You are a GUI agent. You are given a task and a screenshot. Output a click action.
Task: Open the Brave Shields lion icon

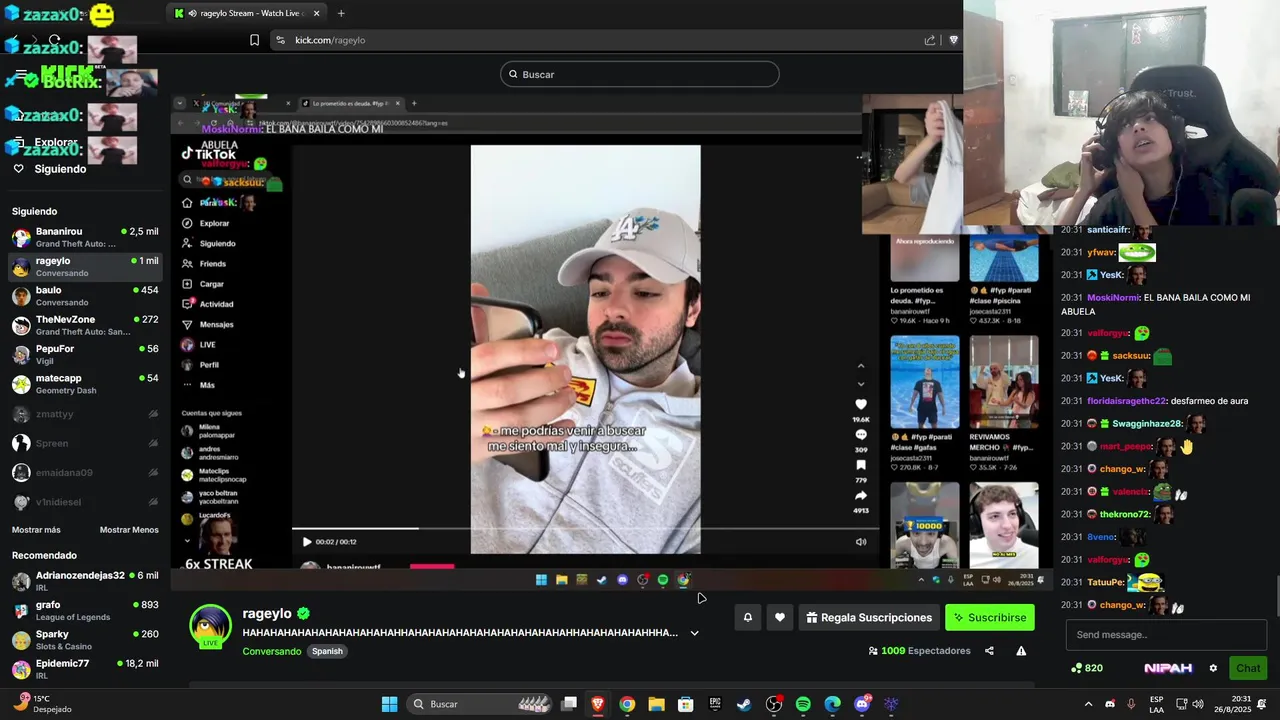pos(953,40)
